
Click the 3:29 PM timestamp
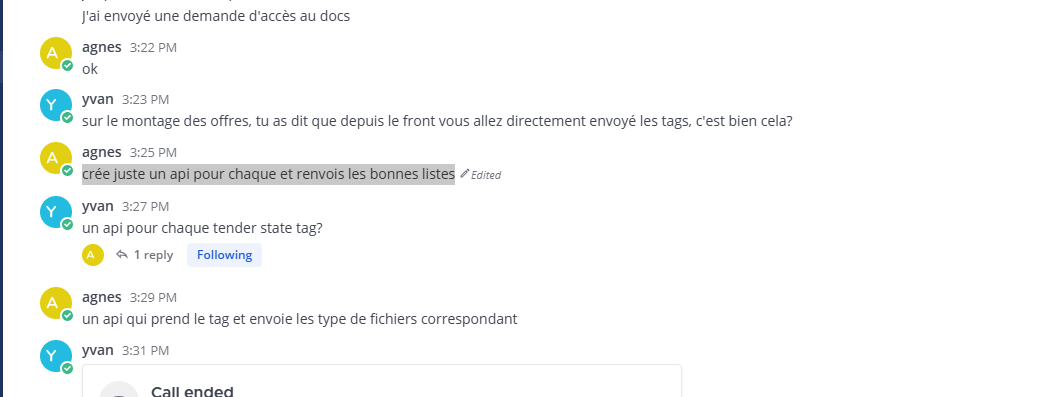[153, 298]
